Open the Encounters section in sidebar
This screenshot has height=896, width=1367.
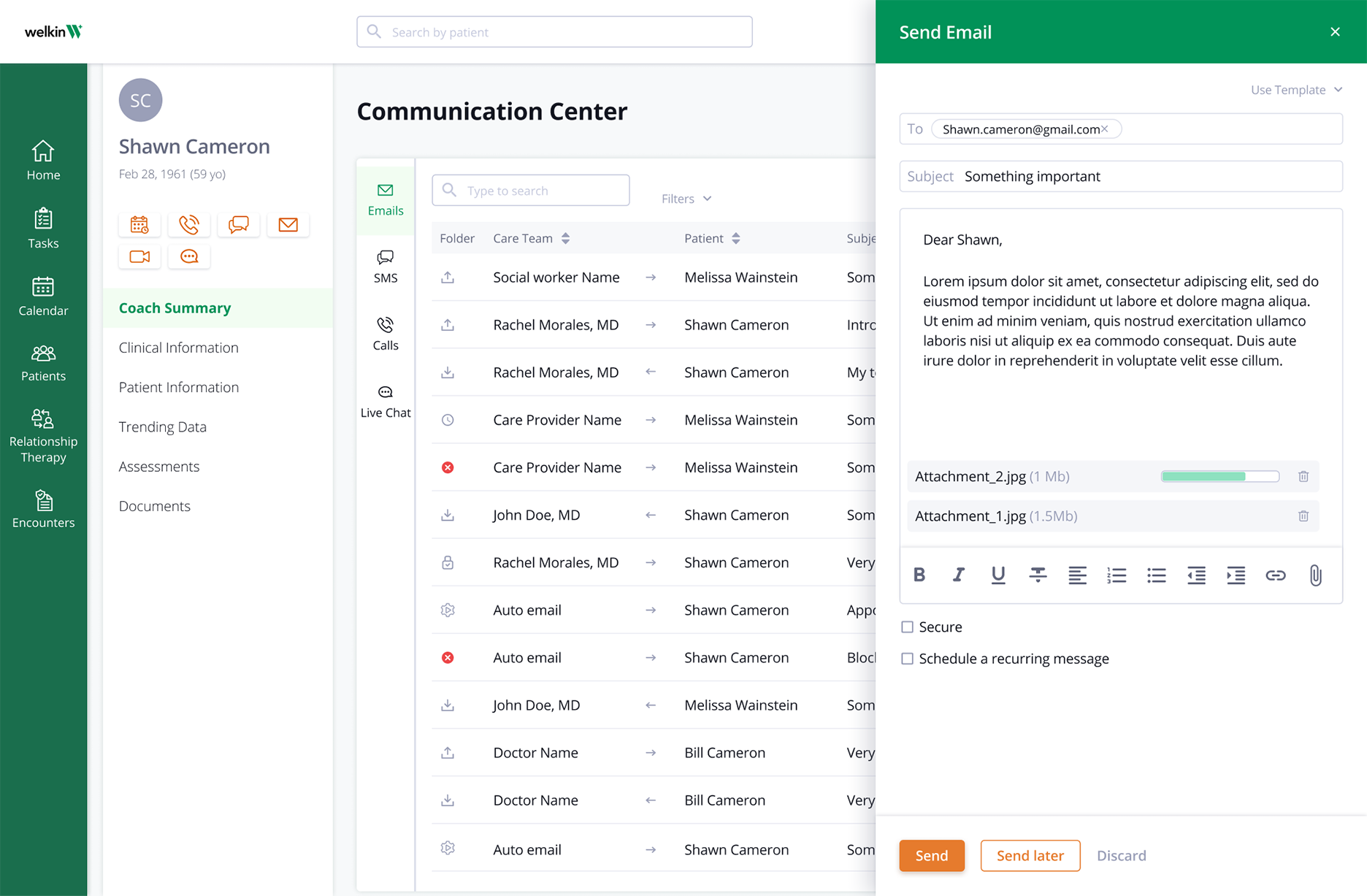point(43,509)
